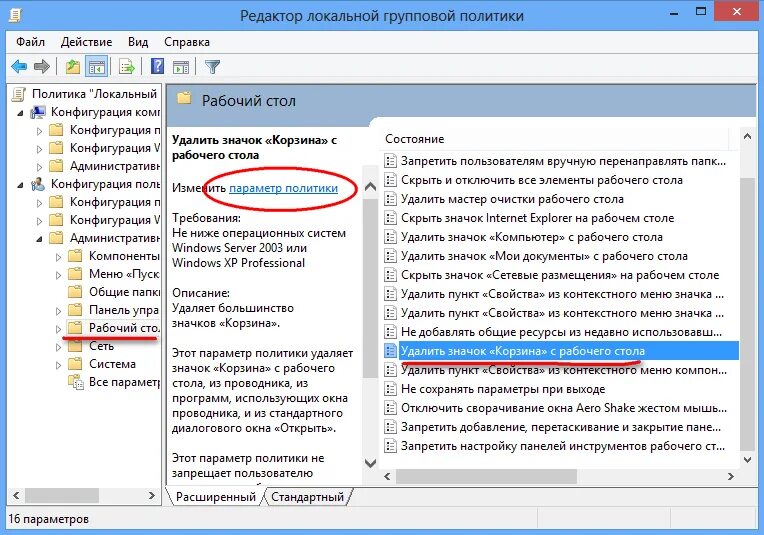Screen dimensions: 764x535
Task: Expand the 'Панель управления' tree node
Action: pyautogui.click(x=58, y=311)
